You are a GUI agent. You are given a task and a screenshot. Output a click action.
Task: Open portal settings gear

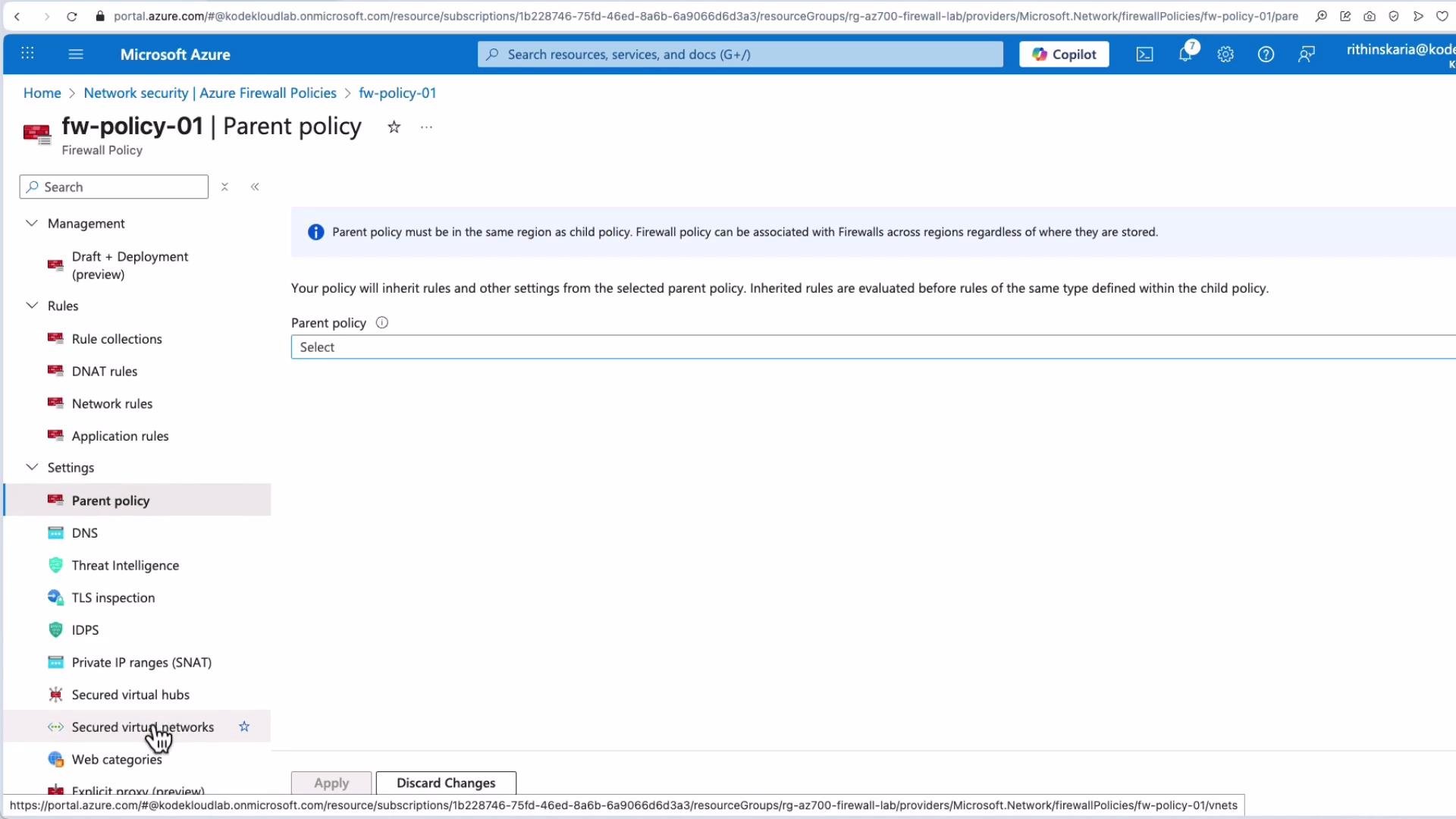click(1225, 55)
